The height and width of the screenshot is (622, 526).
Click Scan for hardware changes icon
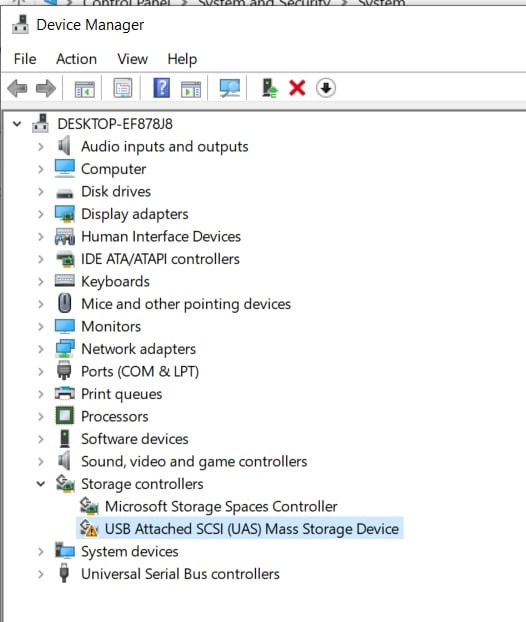tap(230, 88)
